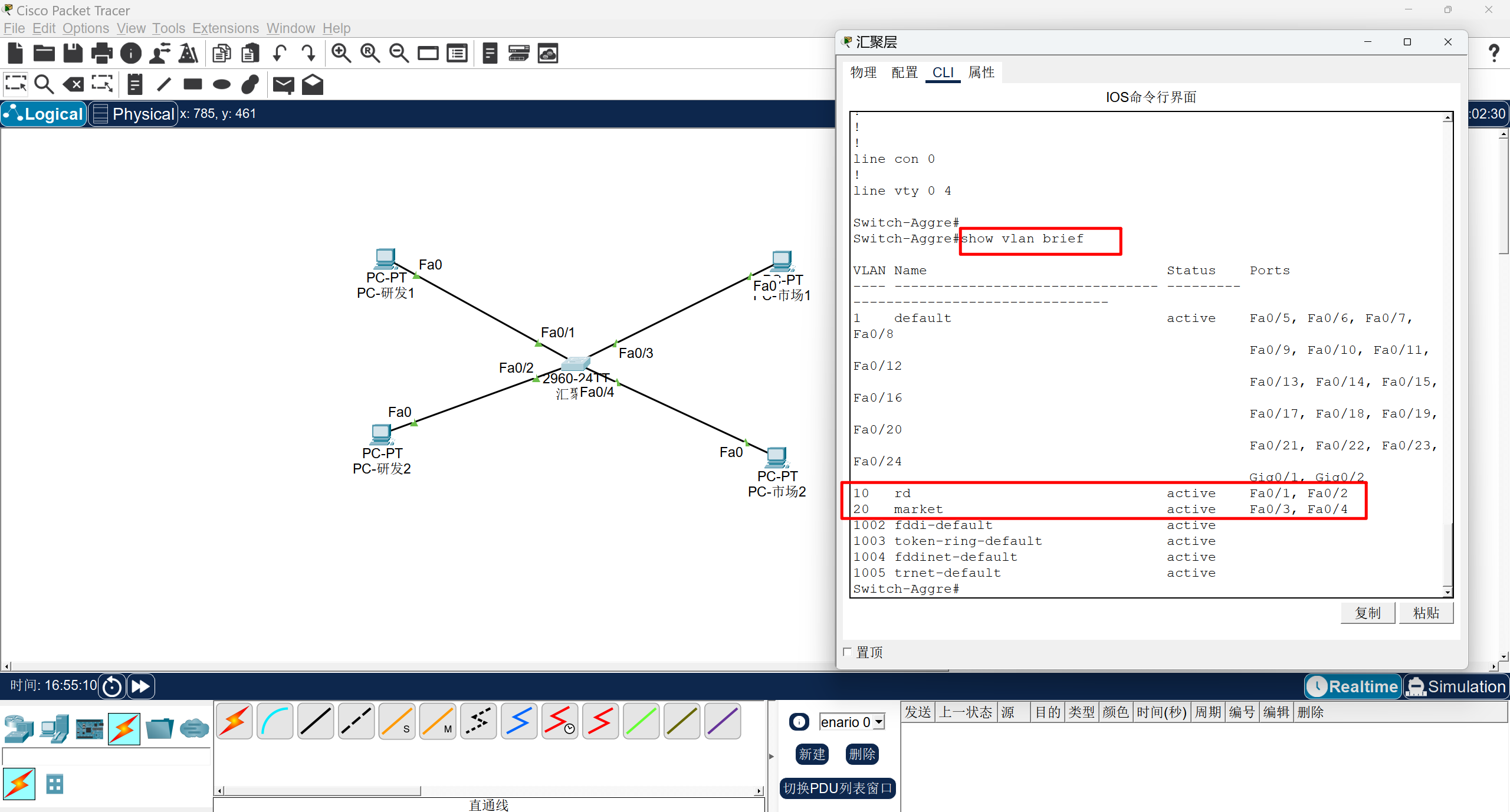The width and height of the screenshot is (1510, 812).
Task: Click the device search input field
Action: [x=107, y=756]
